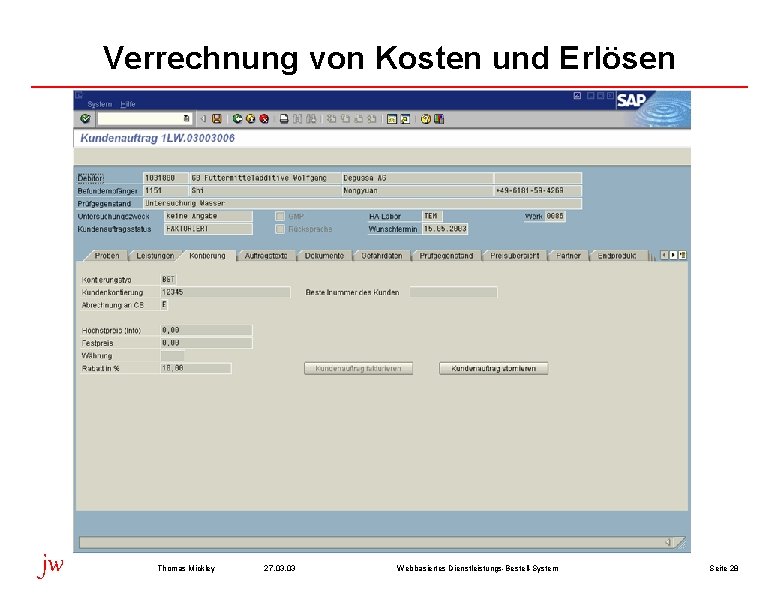Open the command field history dropdown

pyautogui.click(x=187, y=119)
